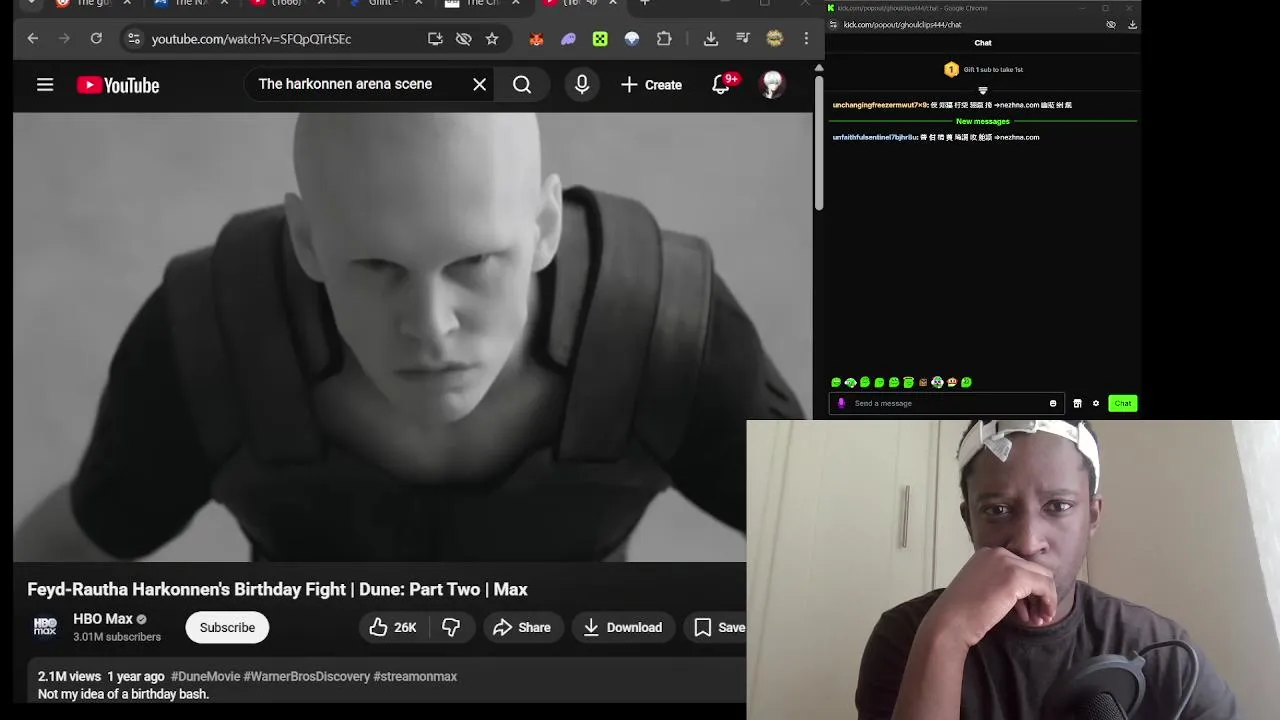
Task: Go to YouTube home via logo
Action: click(118, 85)
